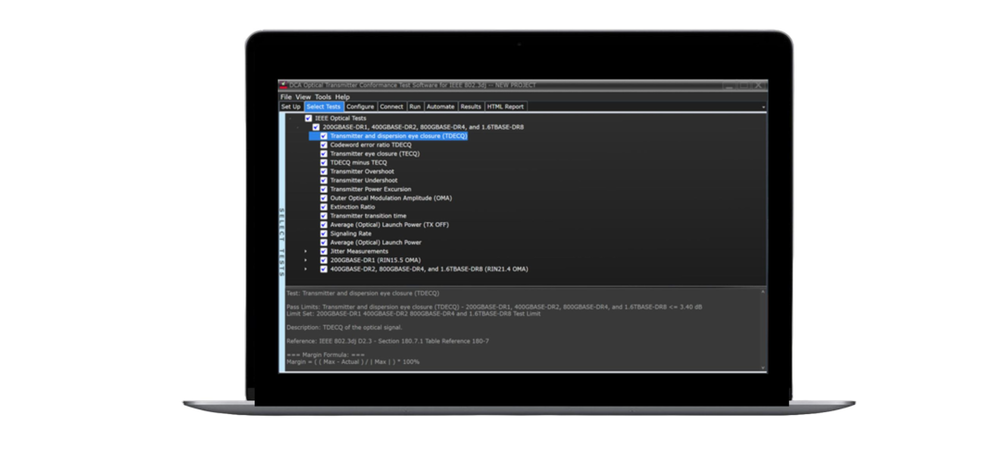Open the File menu
1000x452 pixels.
(x=286, y=97)
